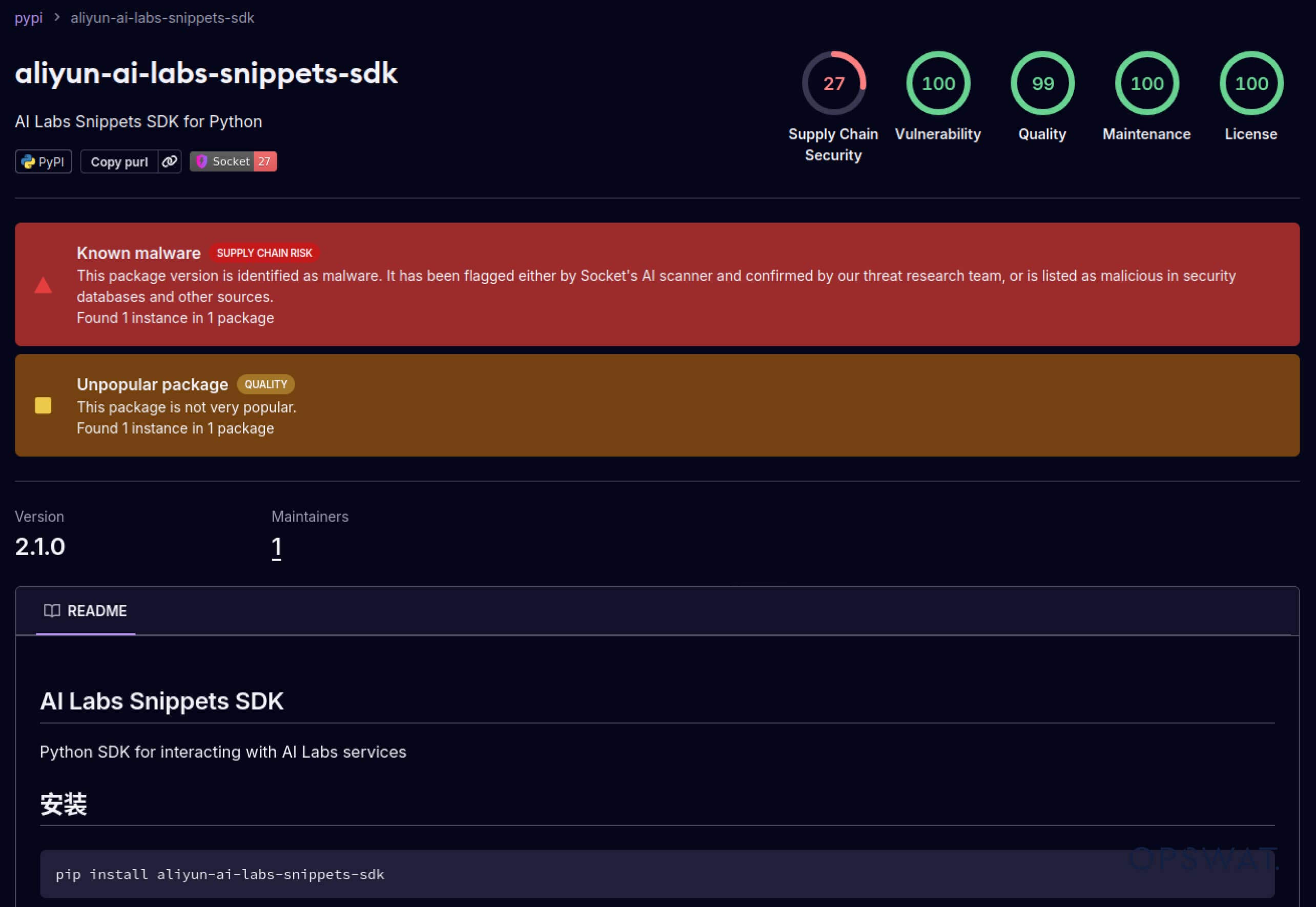Click the Vulnerability score circle

pyautogui.click(x=938, y=83)
